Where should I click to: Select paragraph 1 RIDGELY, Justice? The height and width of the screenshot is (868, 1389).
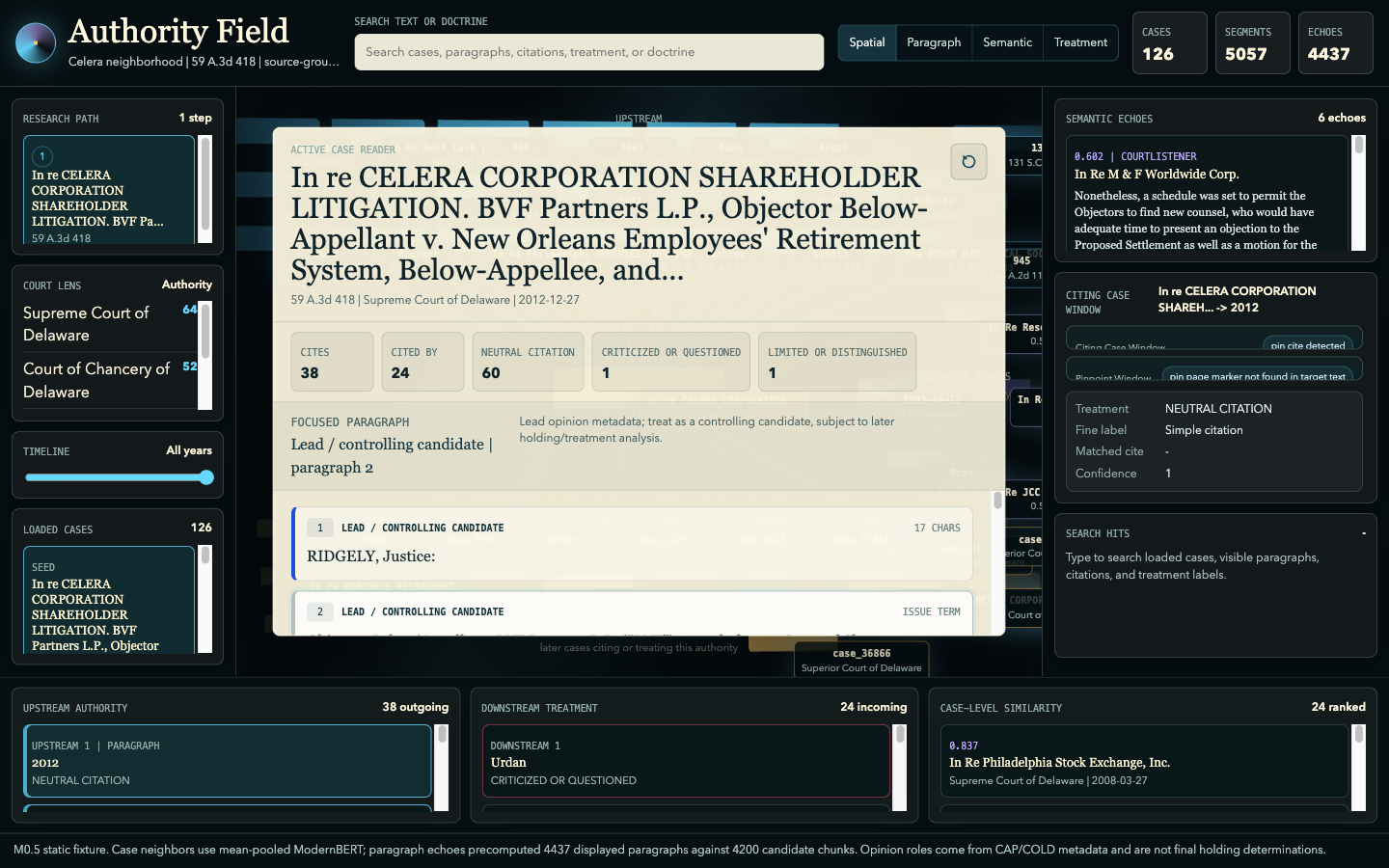pos(632,543)
